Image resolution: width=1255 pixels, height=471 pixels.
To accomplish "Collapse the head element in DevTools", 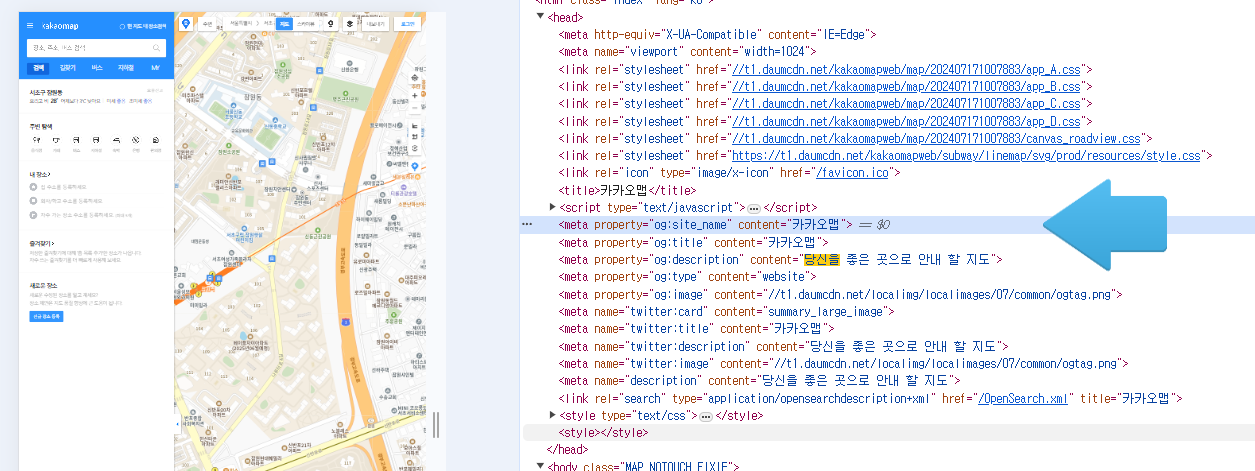I will (x=541, y=17).
